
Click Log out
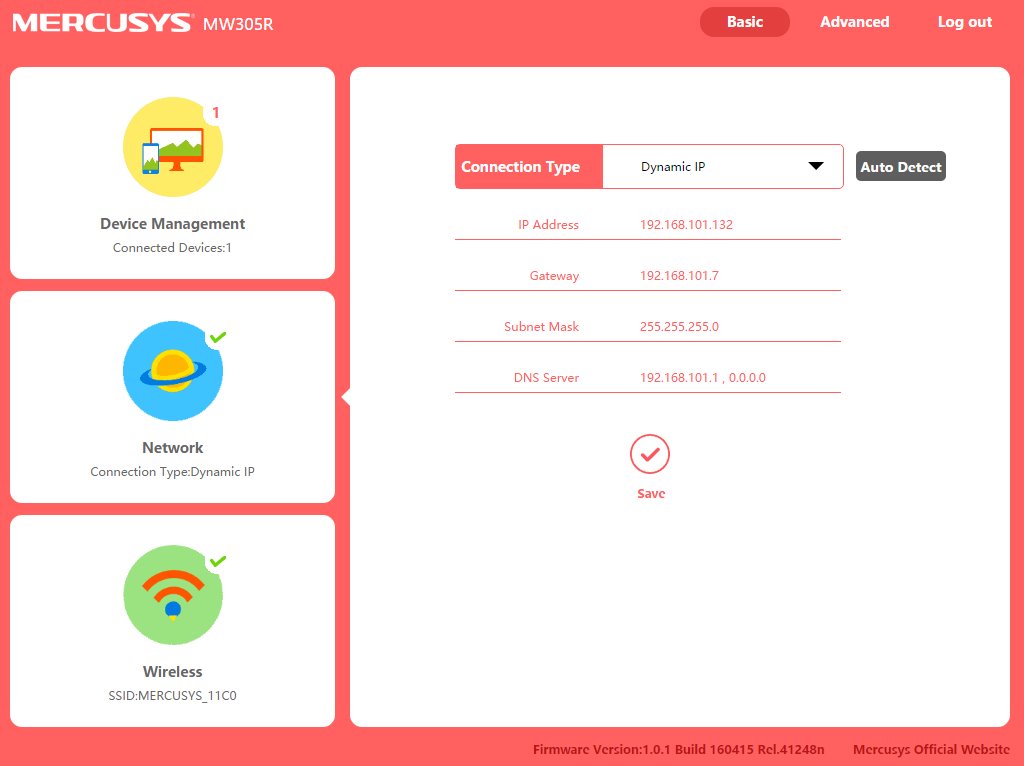(x=964, y=22)
